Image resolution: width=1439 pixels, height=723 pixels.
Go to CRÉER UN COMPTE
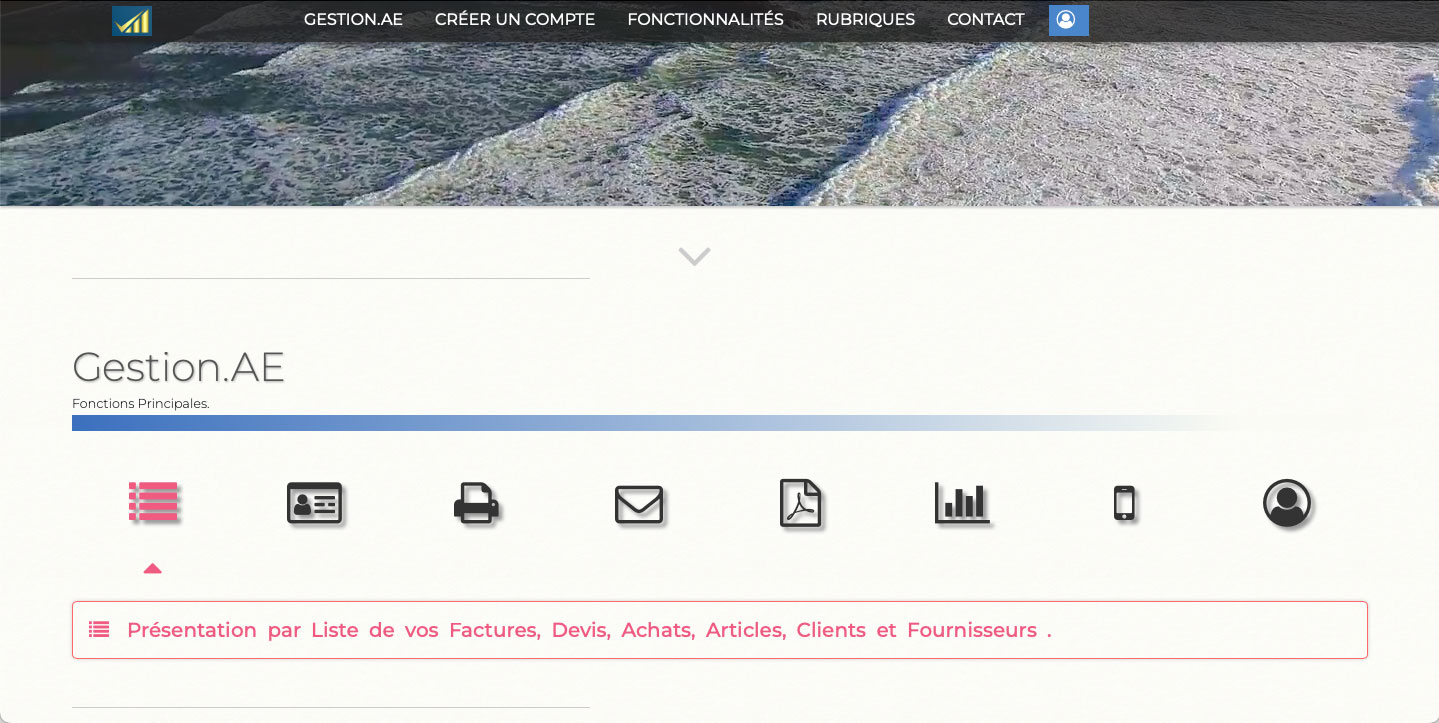(x=515, y=20)
